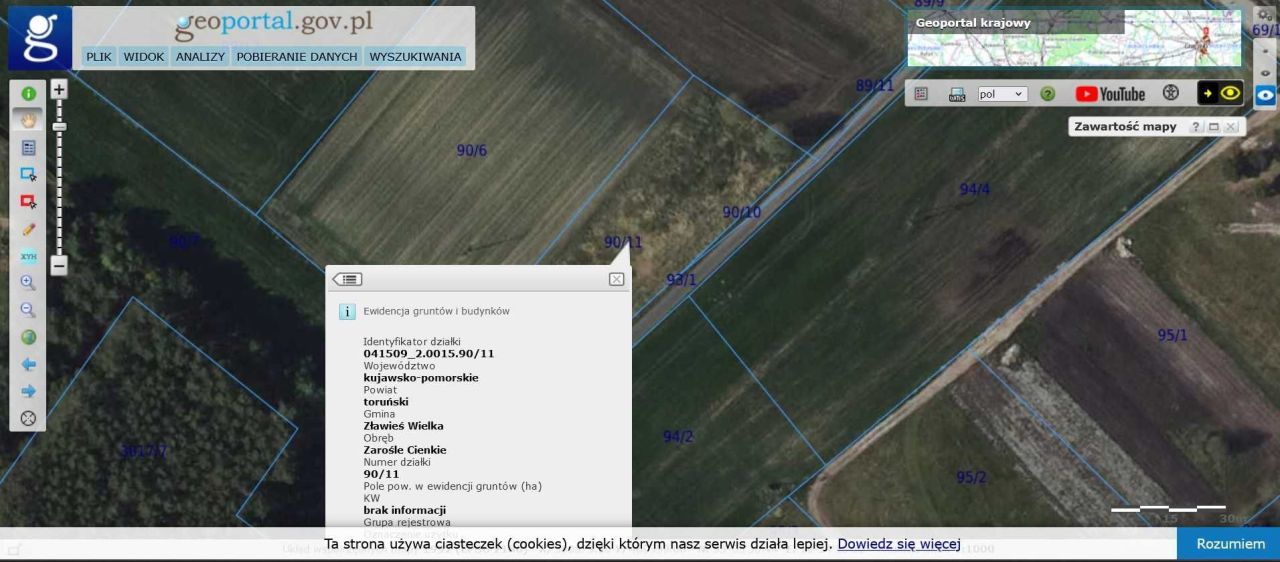Click parcel identifier 041509_2.0015.90/11
1280x562 pixels.
click(428, 354)
